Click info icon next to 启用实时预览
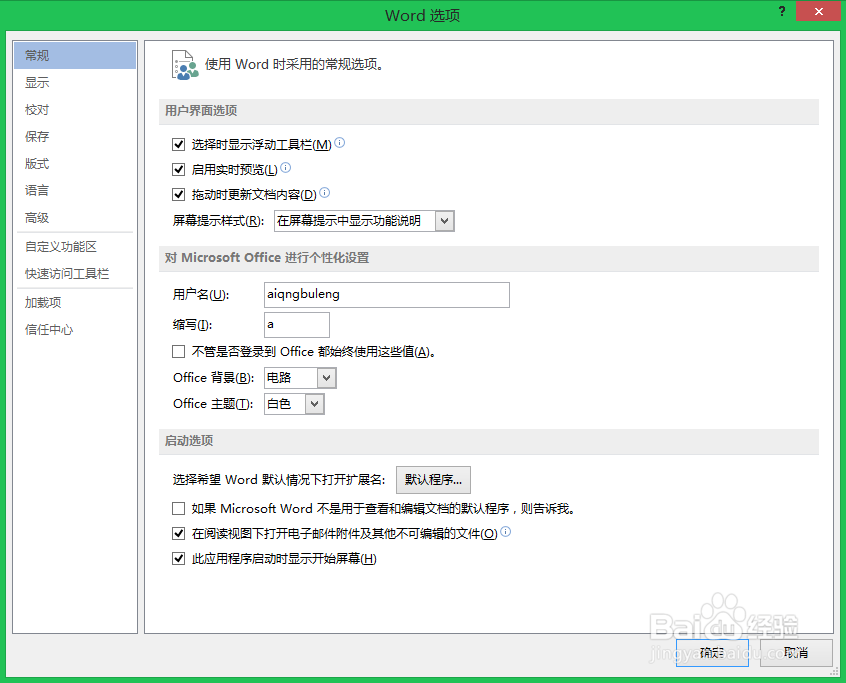 tap(285, 168)
